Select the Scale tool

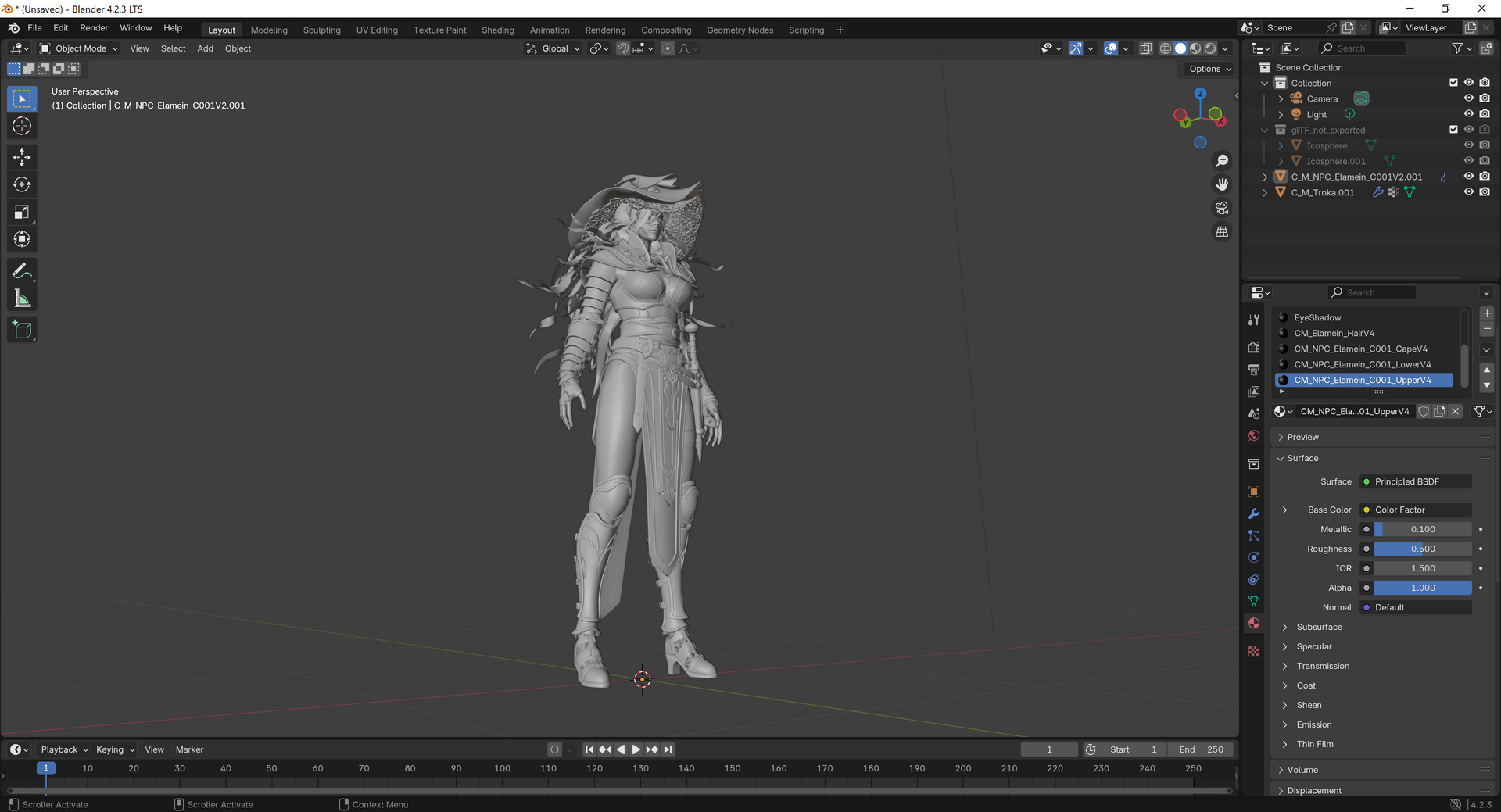click(22, 212)
